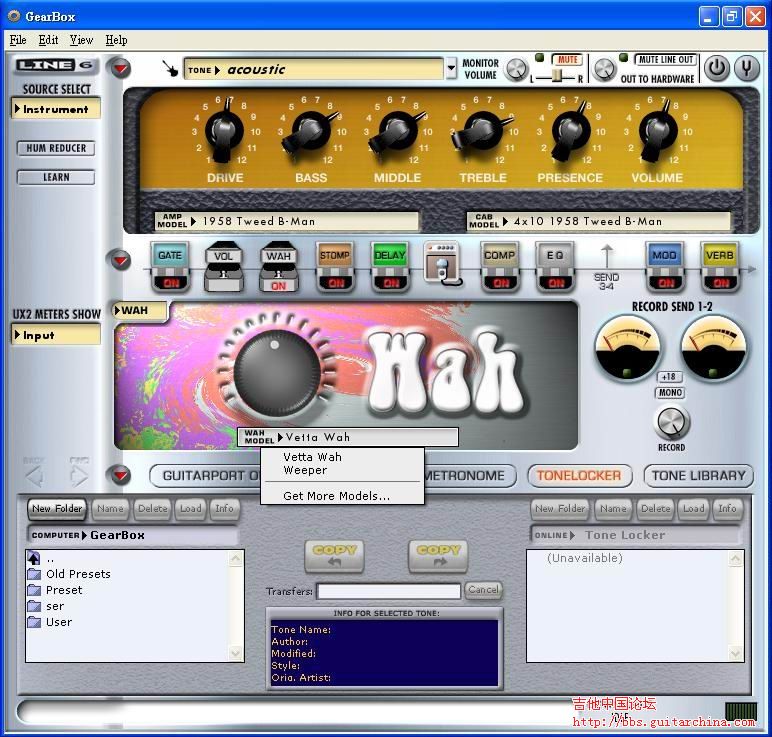Select the COMP effect pedal icon
Viewport: 772px width, 737px height.
click(500, 267)
